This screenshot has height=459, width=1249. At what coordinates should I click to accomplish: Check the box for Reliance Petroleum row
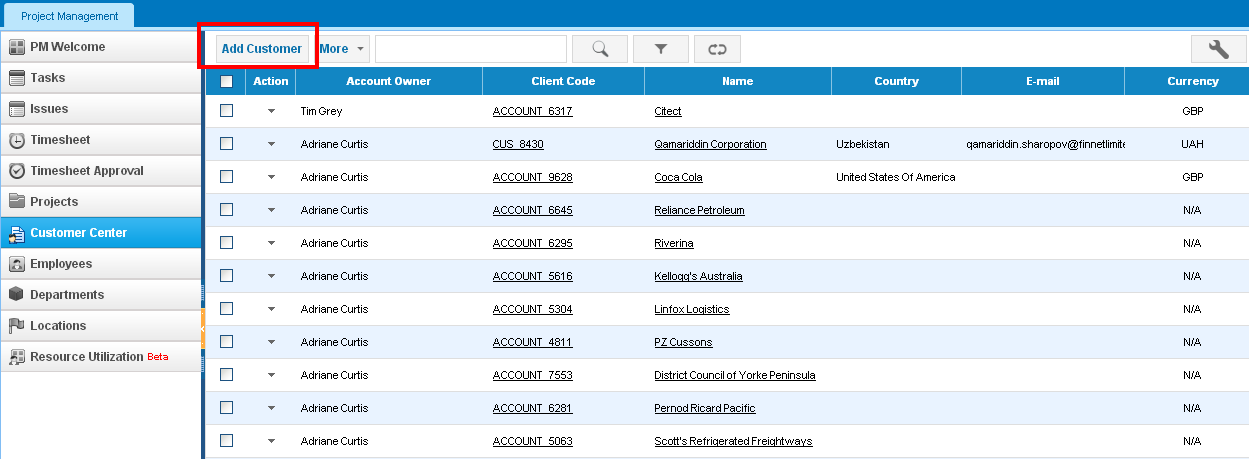point(226,210)
